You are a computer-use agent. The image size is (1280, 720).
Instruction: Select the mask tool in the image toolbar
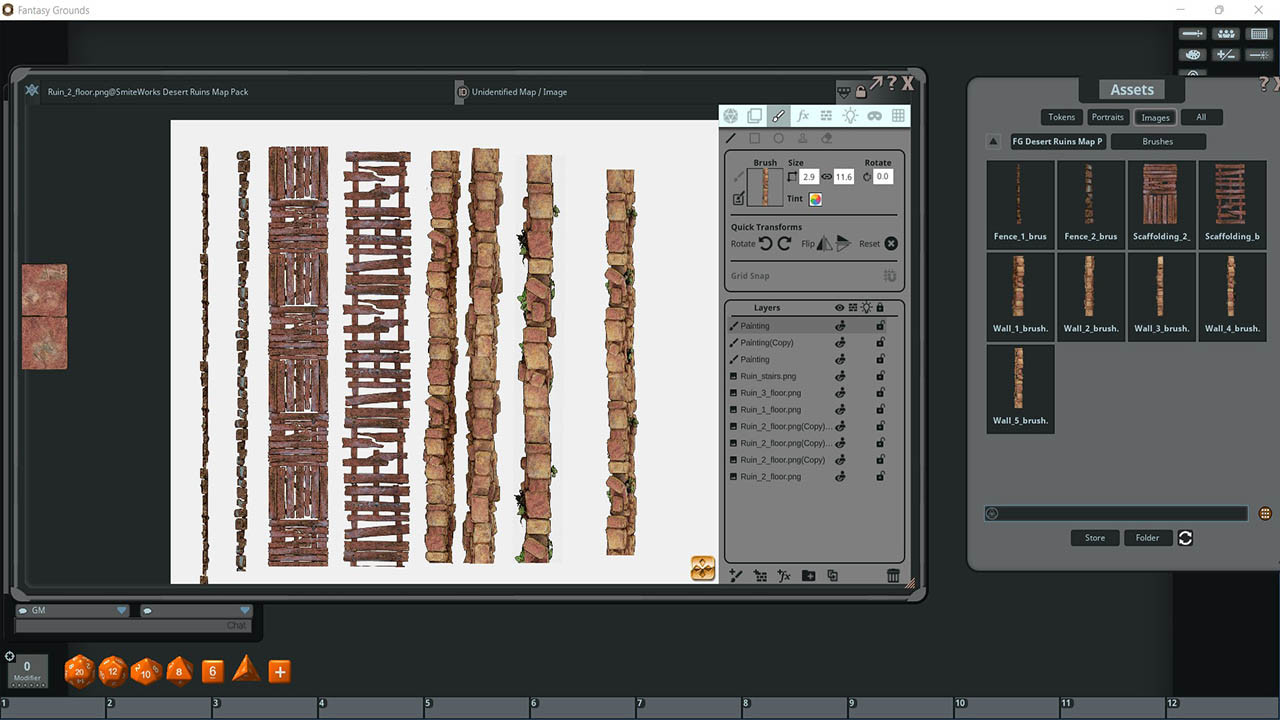874,115
